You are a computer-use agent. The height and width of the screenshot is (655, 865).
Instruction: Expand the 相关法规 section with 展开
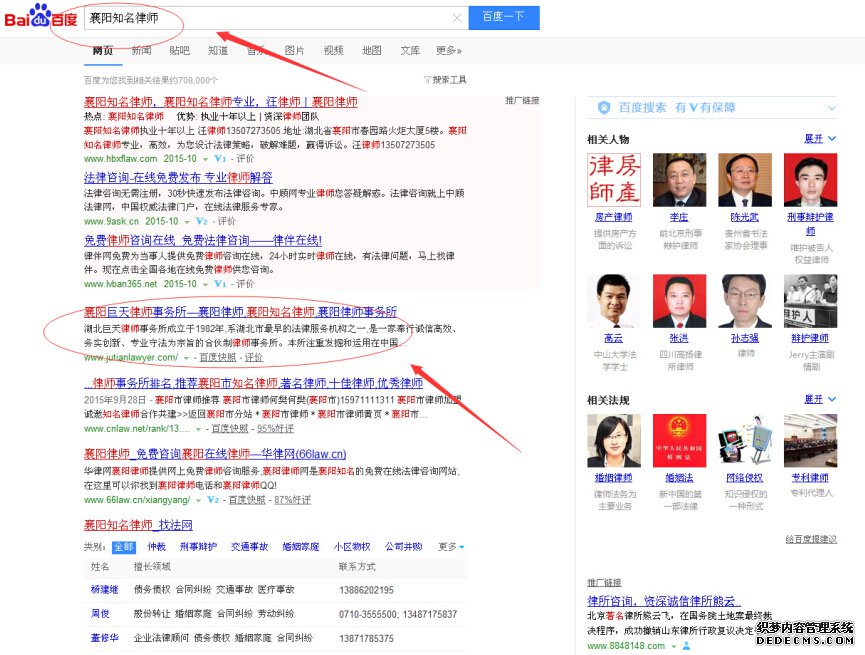point(820,399)
